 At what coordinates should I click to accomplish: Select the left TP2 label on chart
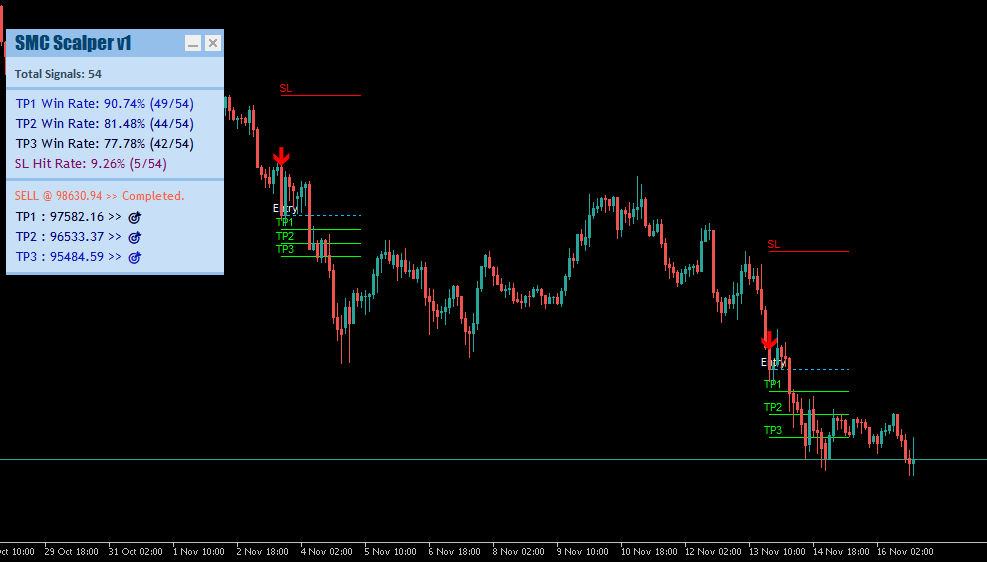(x=285, y=236)
